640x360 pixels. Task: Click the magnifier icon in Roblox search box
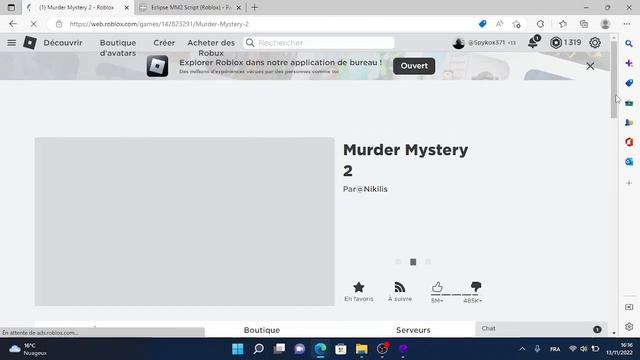[x=250, y=42]
